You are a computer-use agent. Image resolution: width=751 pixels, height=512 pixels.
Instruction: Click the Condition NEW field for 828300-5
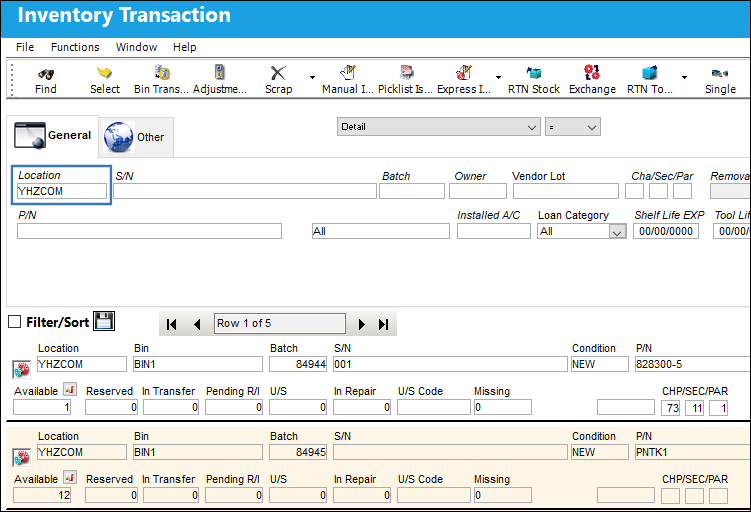[x=600, y=364]
